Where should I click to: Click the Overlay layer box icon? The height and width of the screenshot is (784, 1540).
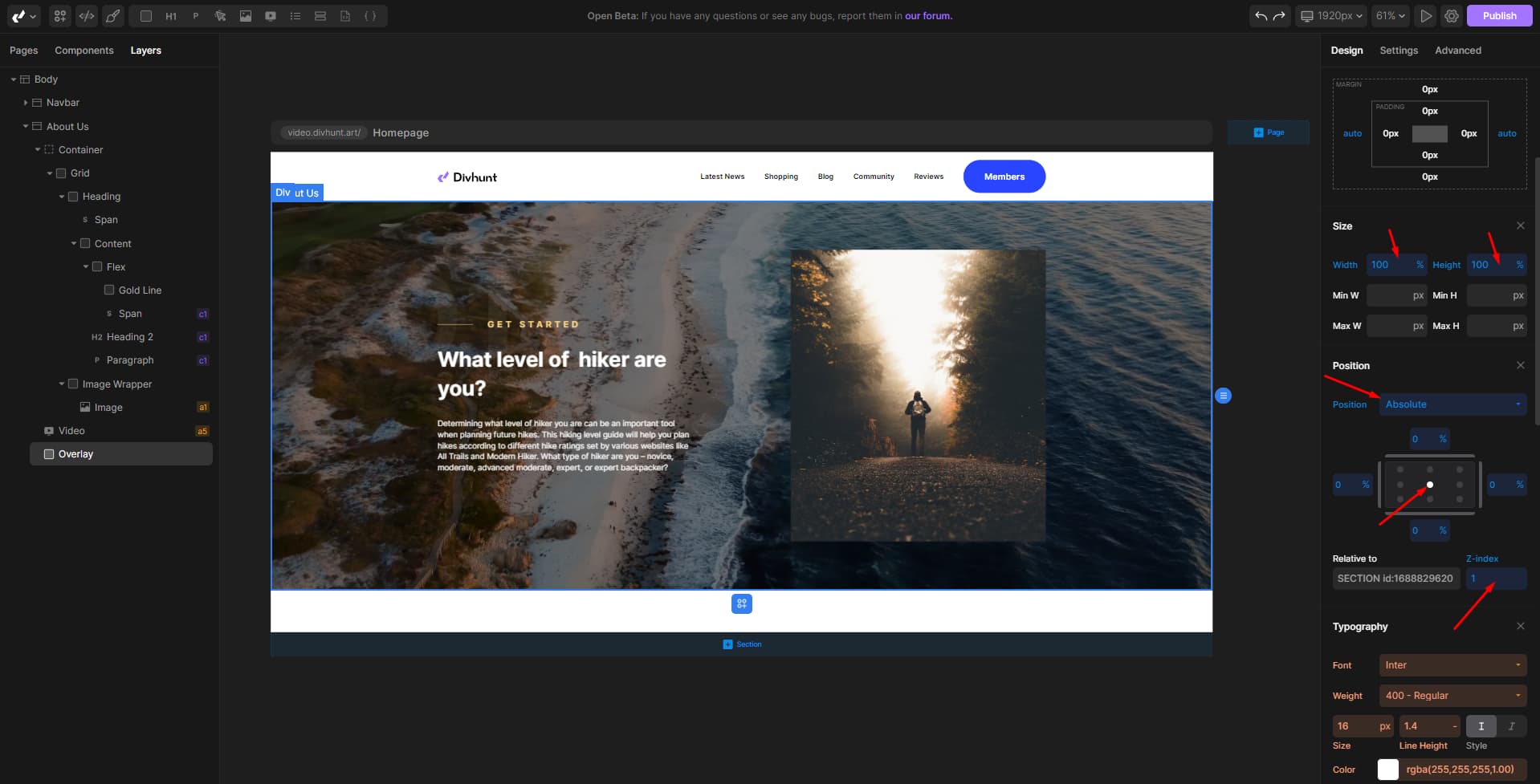point(49,454)
